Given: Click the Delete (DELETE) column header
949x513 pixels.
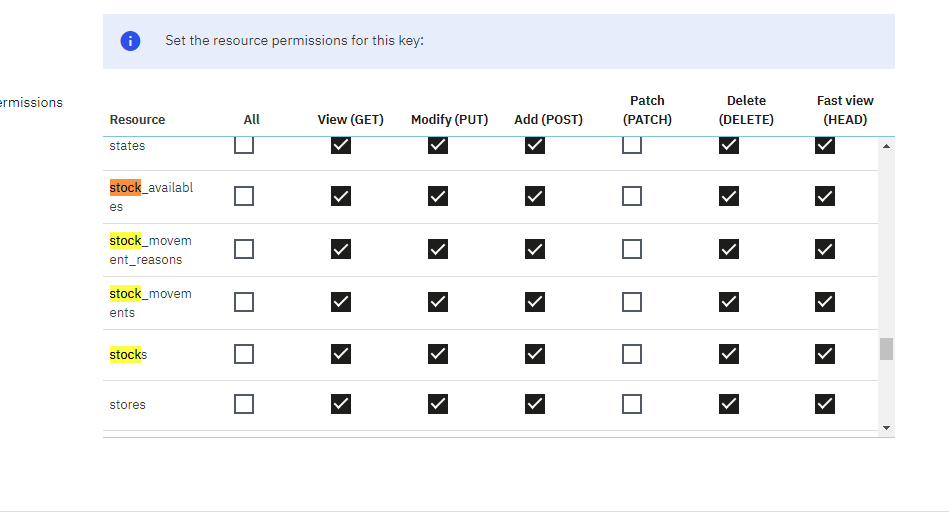Looking at the screenshot, I should (746, 110).
